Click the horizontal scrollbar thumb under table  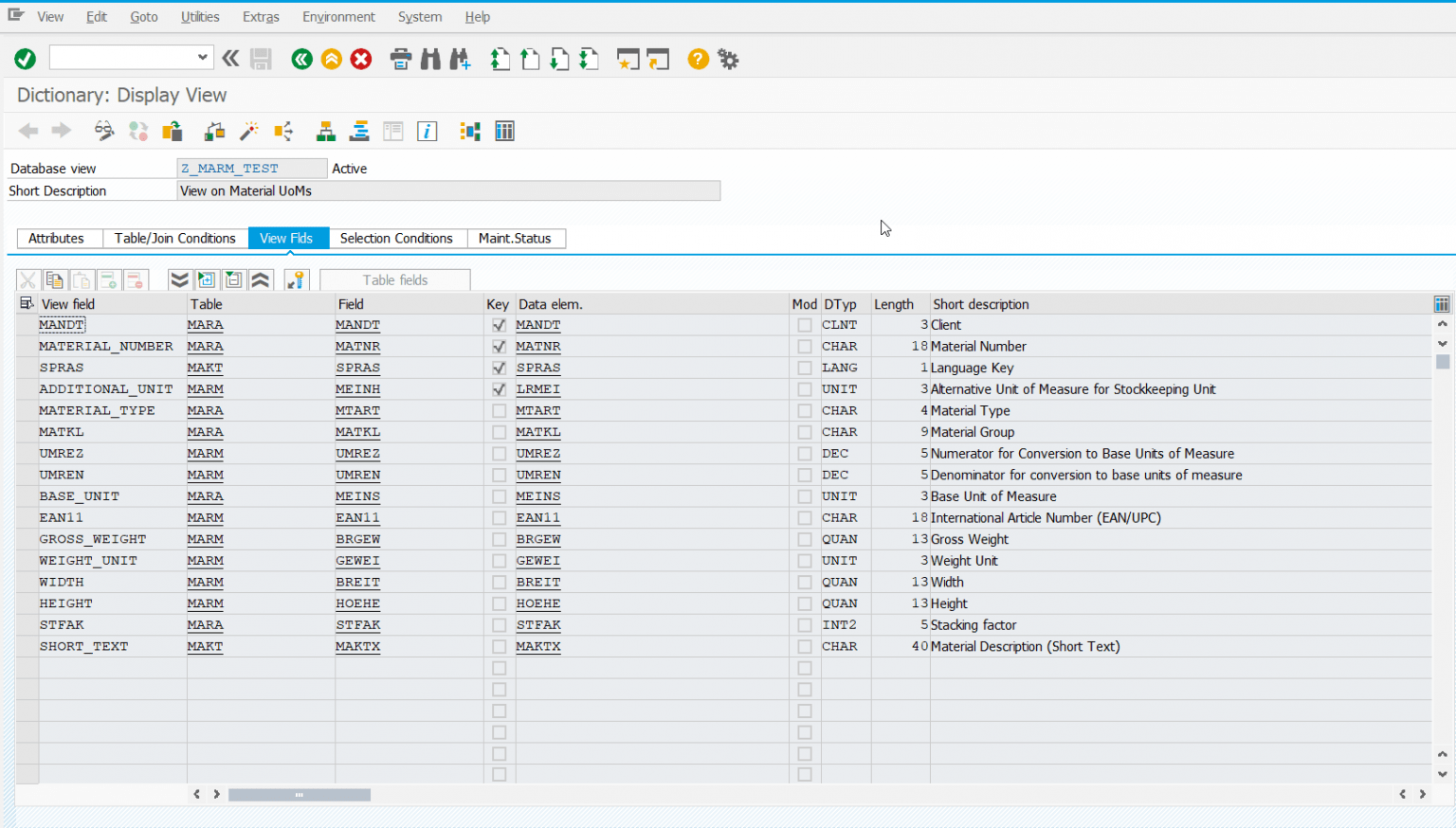[299, 795]
